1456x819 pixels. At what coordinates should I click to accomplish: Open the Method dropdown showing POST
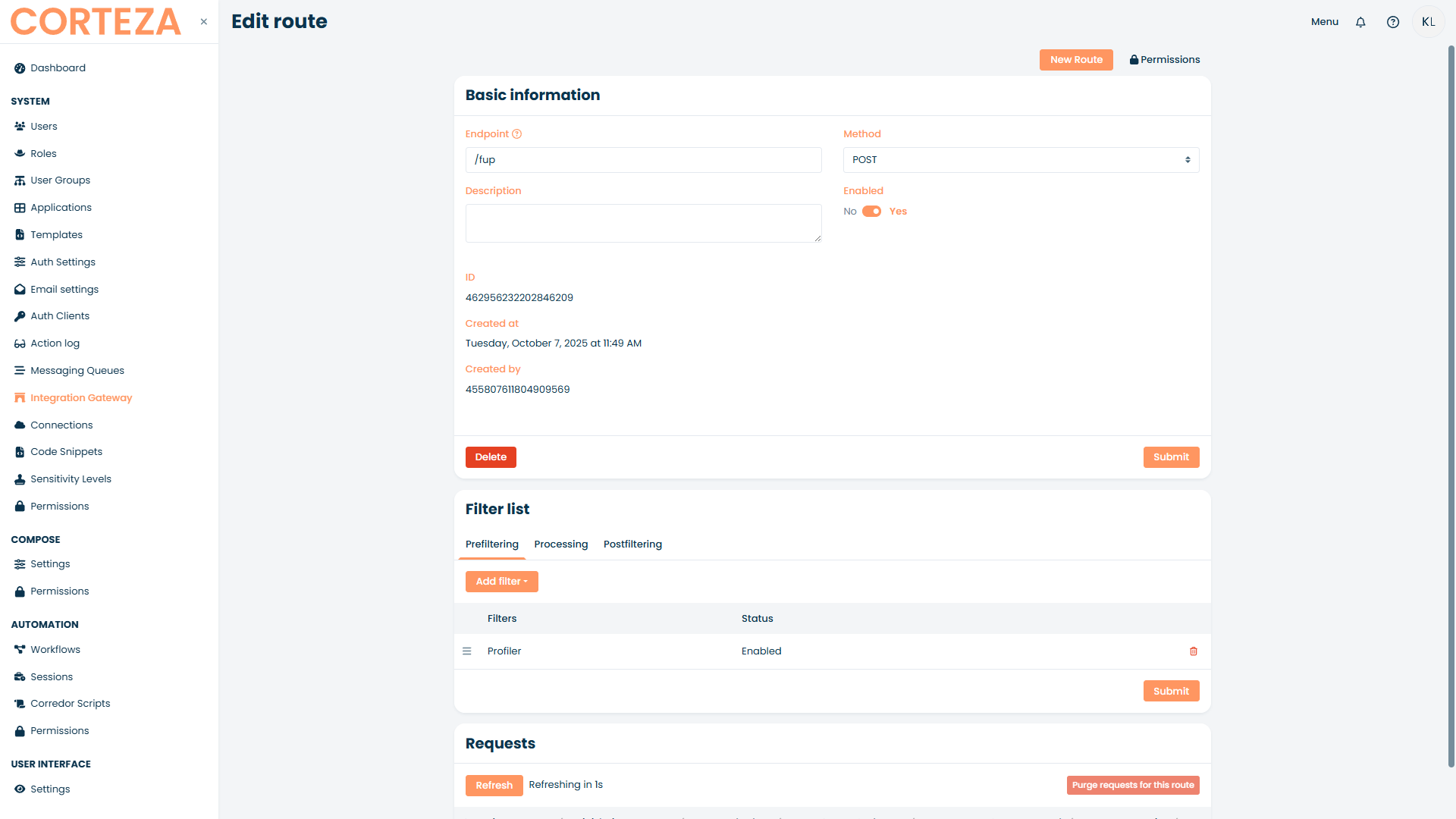[1021, 160]
